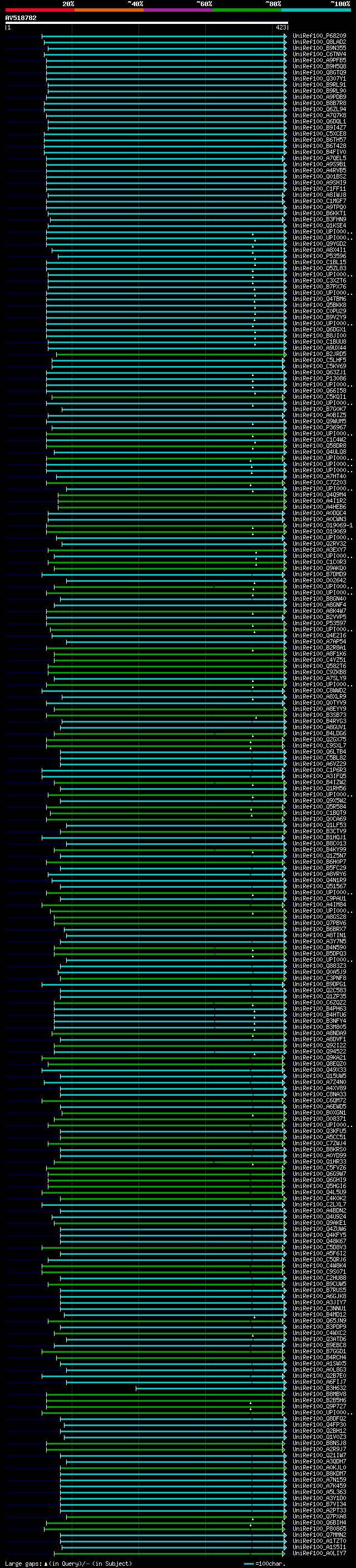Select hit label UniRef100_Q7PXA8
The height and width of the screenshot is (1568, 356).
click(319, 1516)
